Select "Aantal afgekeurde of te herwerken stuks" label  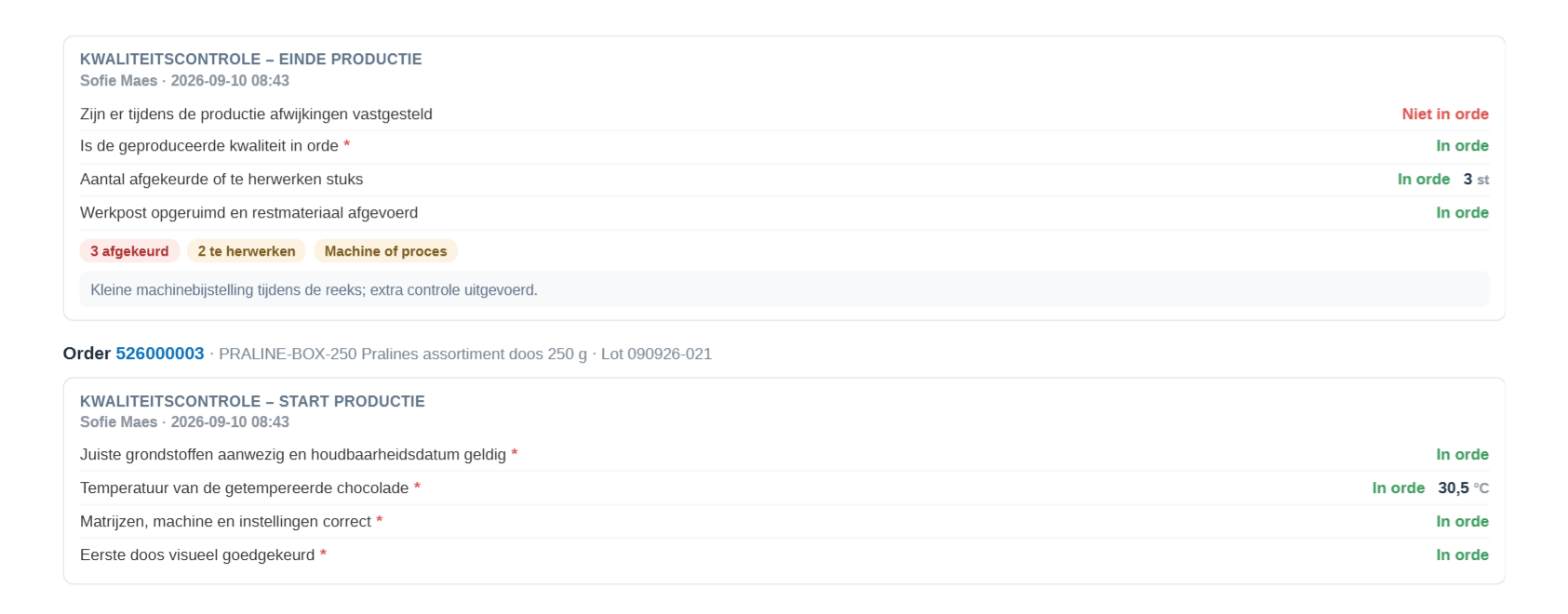(221, 179)
